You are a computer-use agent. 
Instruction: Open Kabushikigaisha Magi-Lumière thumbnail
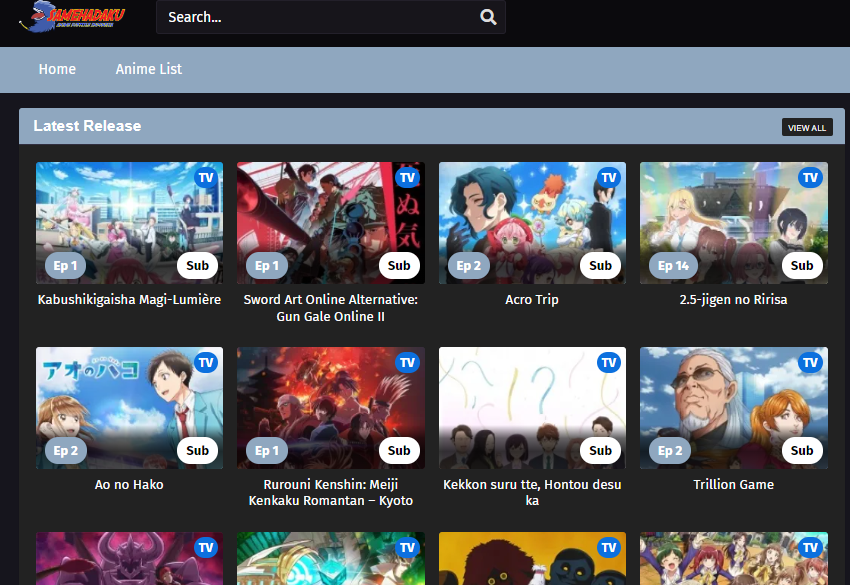pyautogui.click(x=129, y=223)
